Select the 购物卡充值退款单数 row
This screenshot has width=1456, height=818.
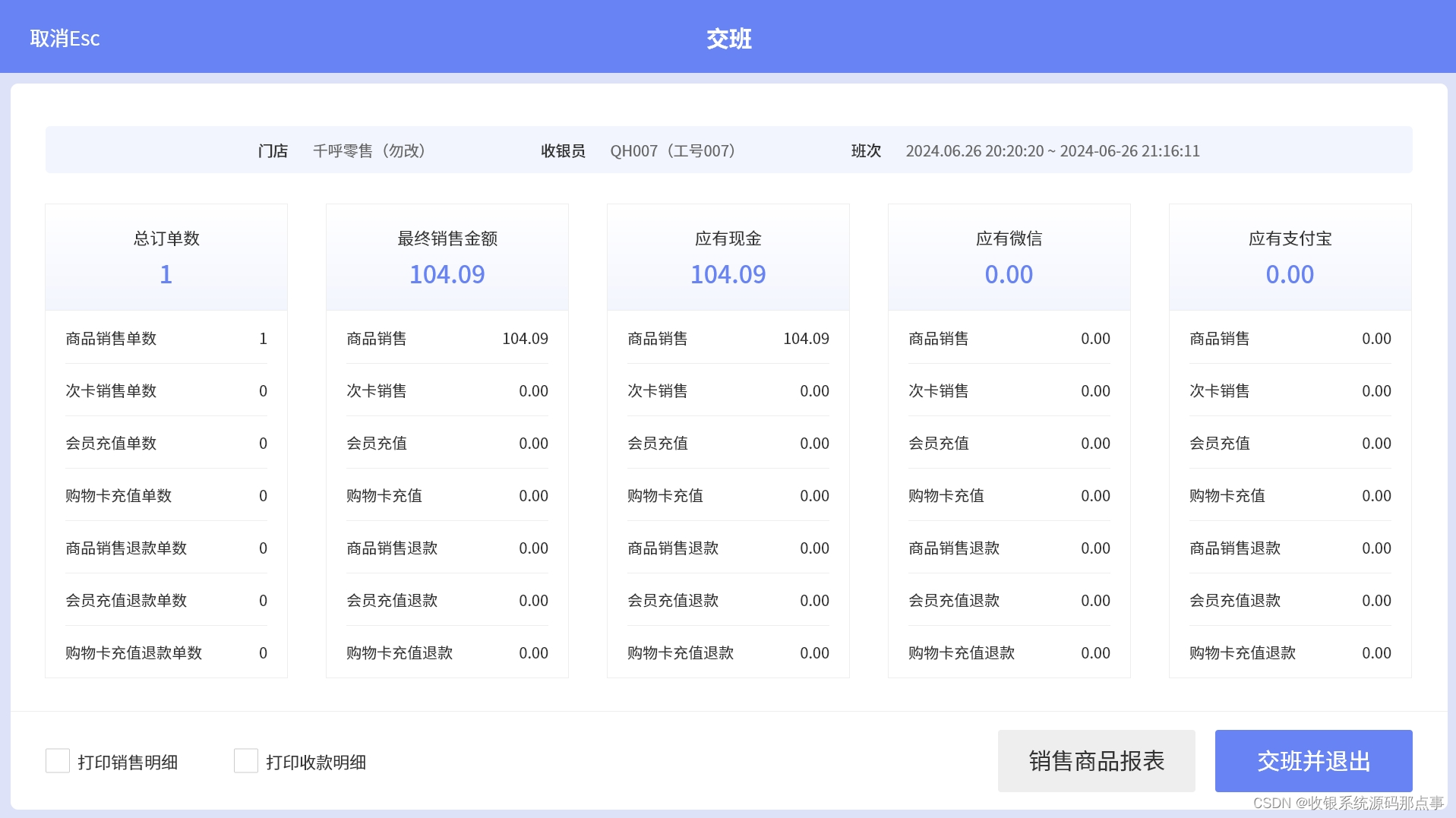(x=166, y=652)
